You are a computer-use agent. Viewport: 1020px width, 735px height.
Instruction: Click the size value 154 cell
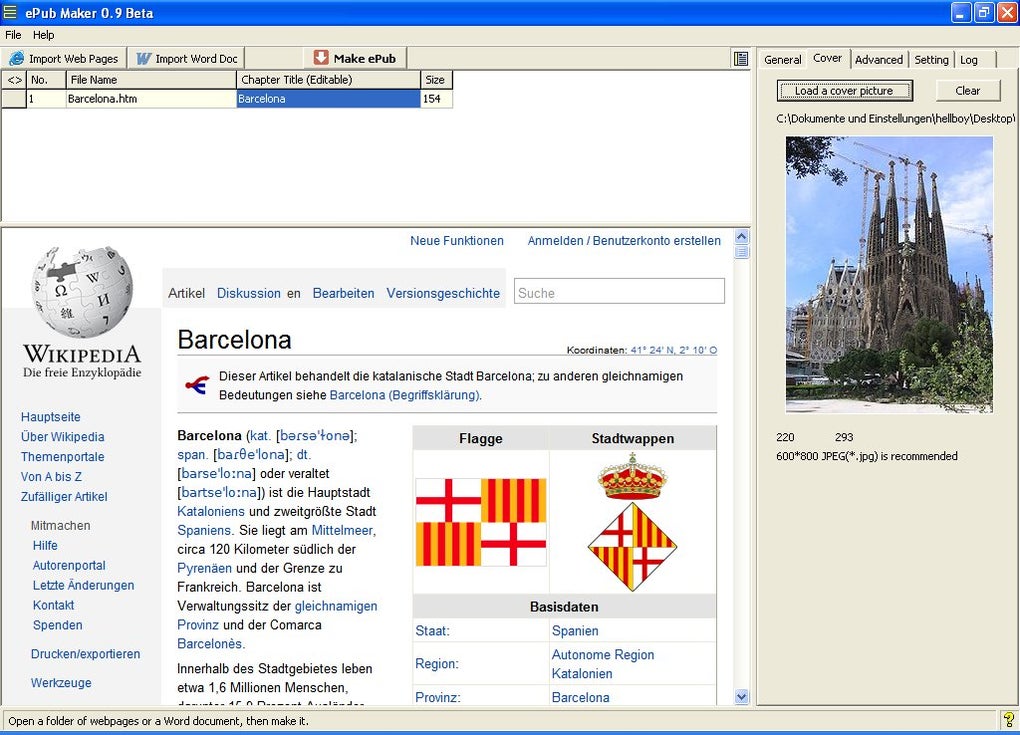[436, 99]
